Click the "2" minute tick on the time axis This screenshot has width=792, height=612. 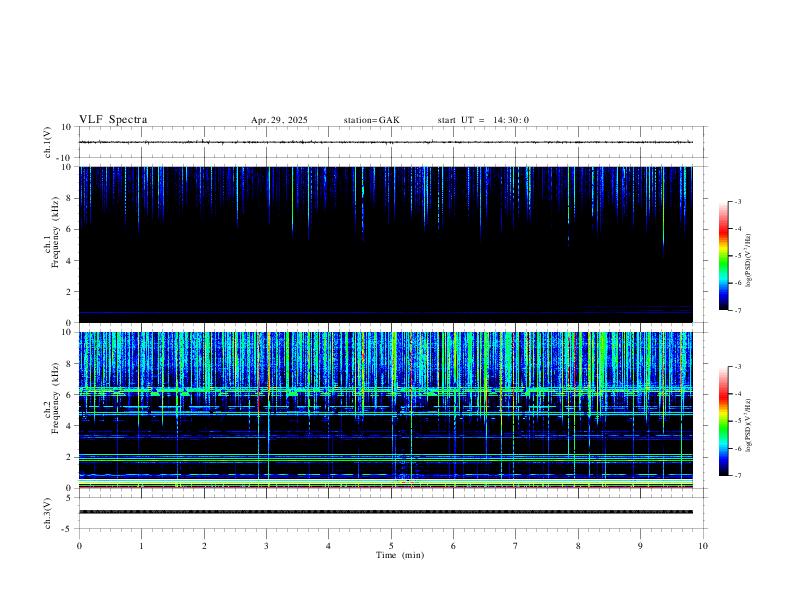coord(204,546)
